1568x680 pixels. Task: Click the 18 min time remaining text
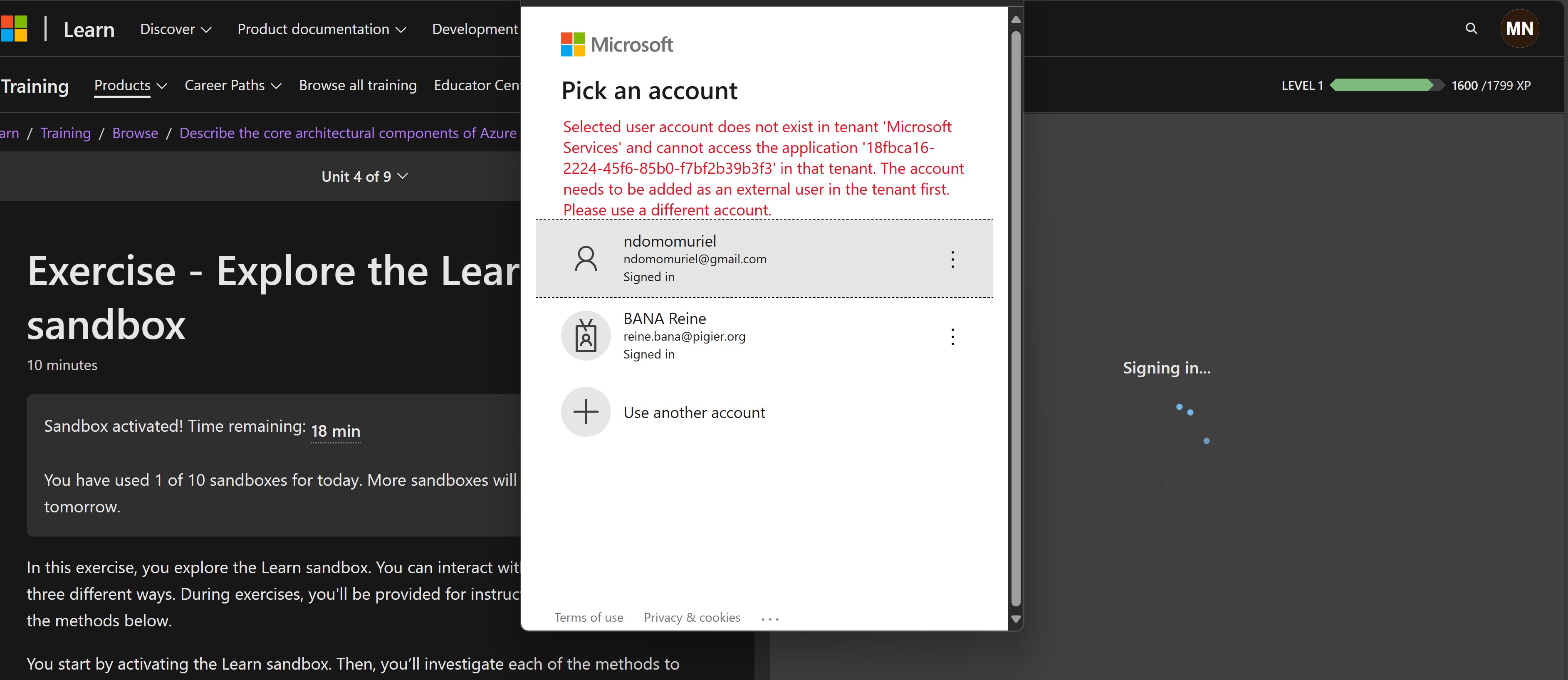335,431
